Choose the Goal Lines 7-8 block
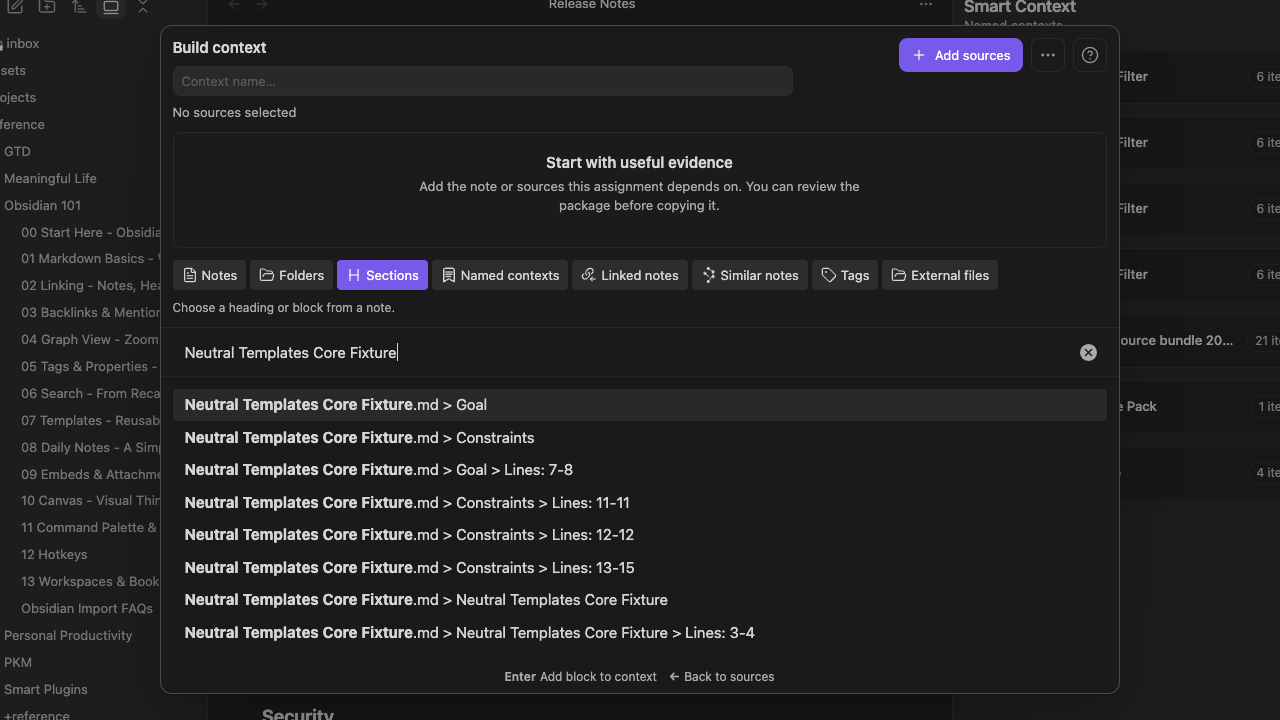The width and height of the screenshot is (1280, 720). pyautogui.click(x=640, y=470)
